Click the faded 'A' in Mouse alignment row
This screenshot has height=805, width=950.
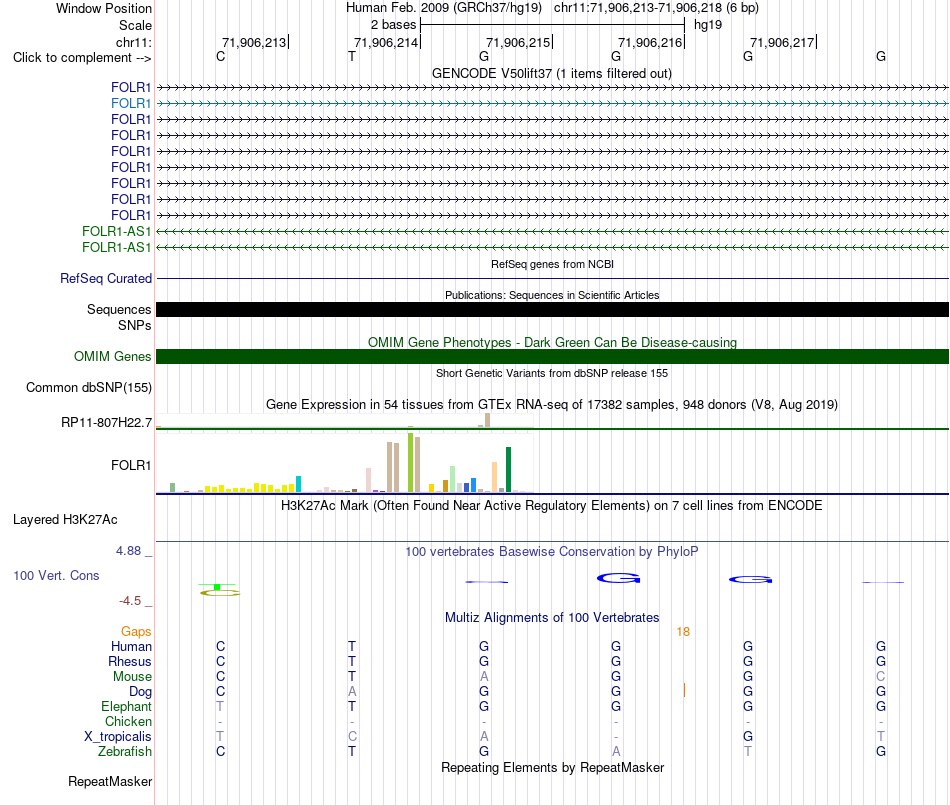[483, 677]
